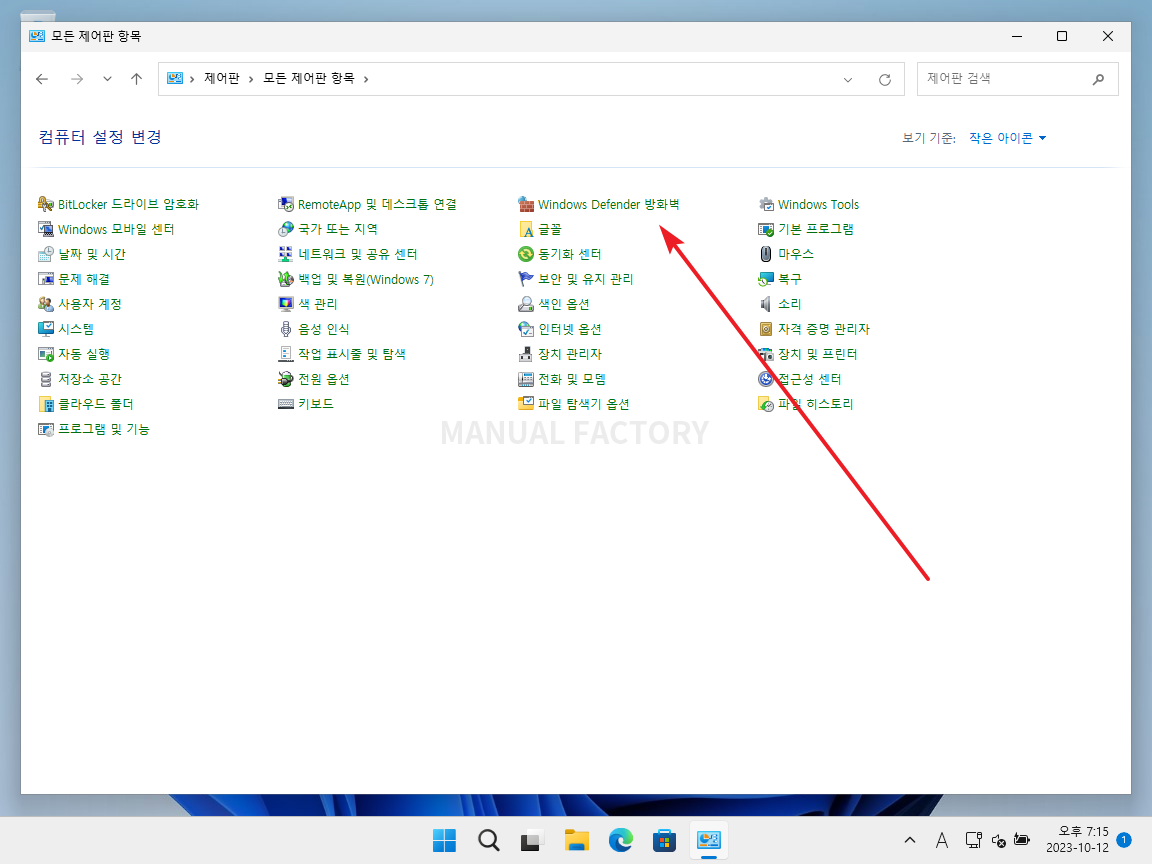This screenshot has width=1152, height=864.
Task: Go up one level with up arrow
Action: point(137,79)
